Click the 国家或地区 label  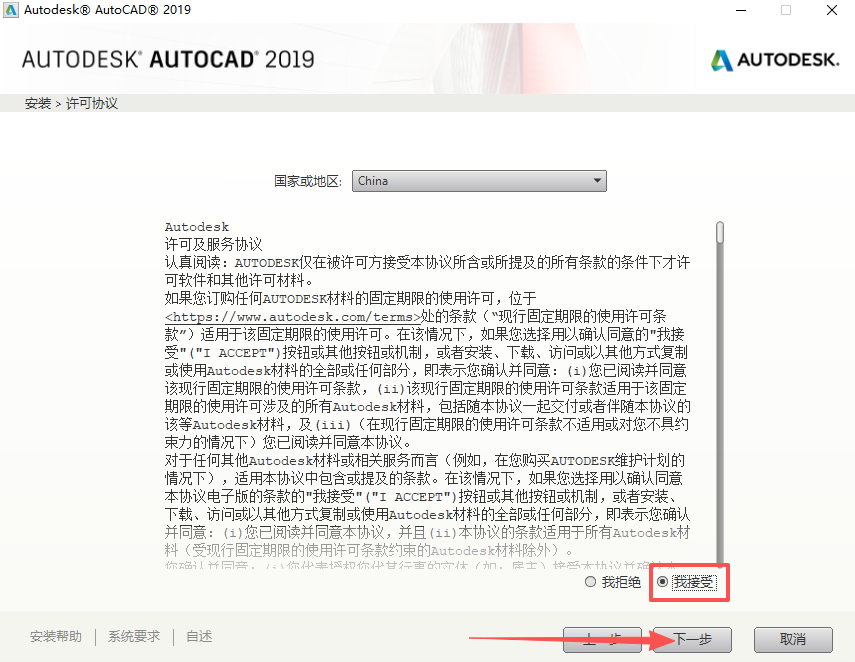[309, 182]
